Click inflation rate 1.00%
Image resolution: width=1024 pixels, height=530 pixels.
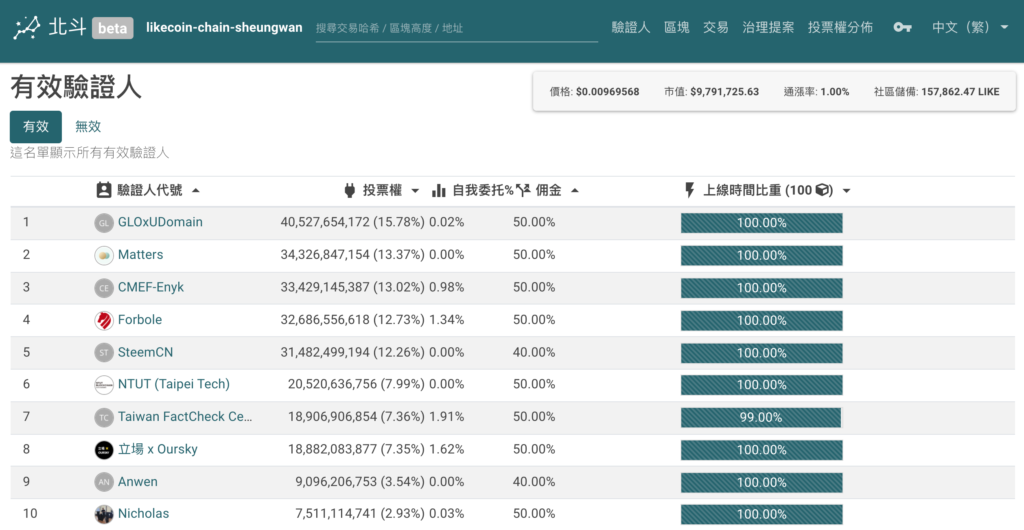click(835, 91)
